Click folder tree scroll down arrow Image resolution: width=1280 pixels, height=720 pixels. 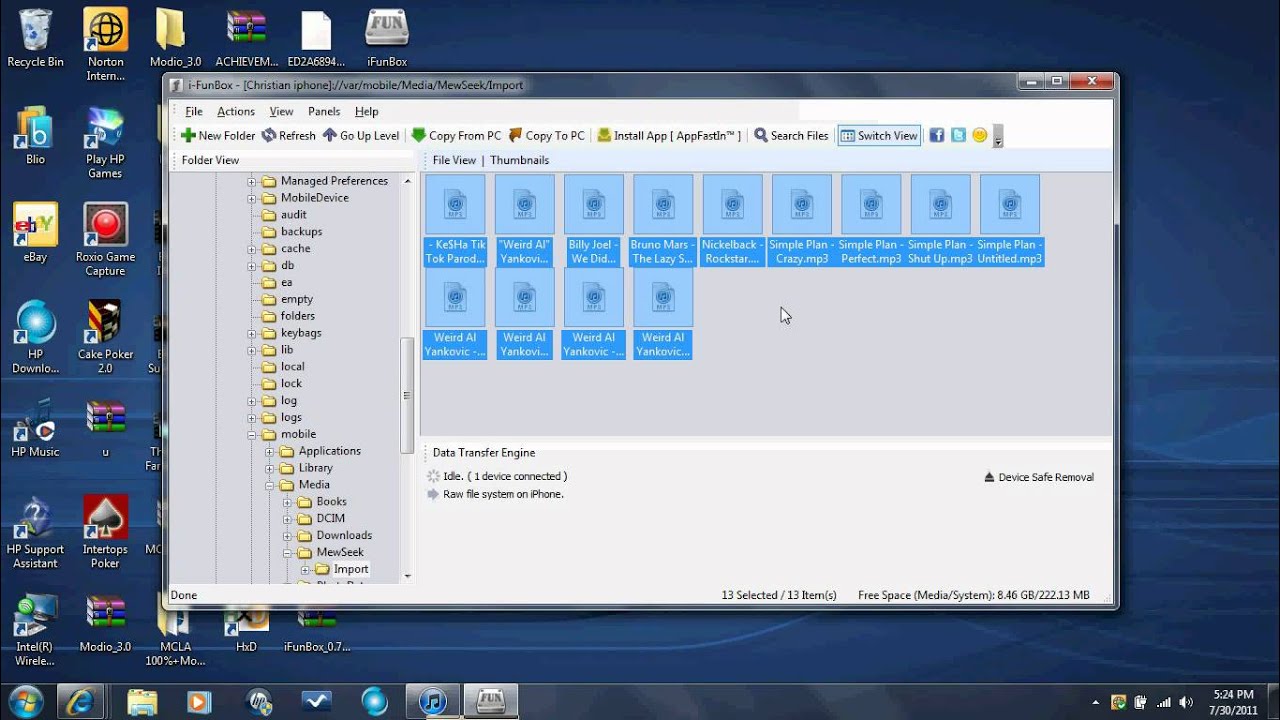(x=407, y=577)
